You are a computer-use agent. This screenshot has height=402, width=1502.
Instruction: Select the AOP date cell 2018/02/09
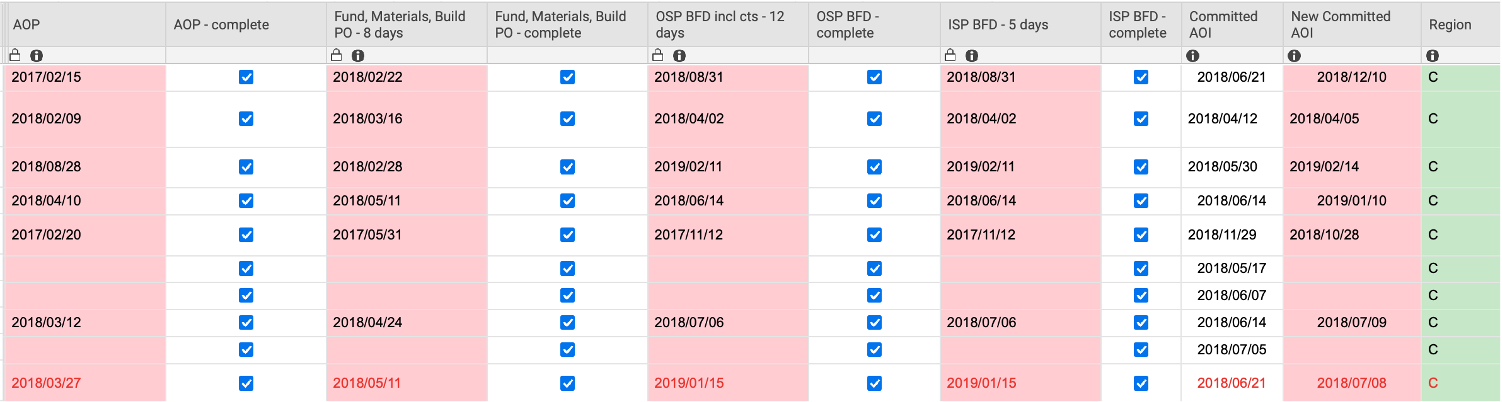47,118
